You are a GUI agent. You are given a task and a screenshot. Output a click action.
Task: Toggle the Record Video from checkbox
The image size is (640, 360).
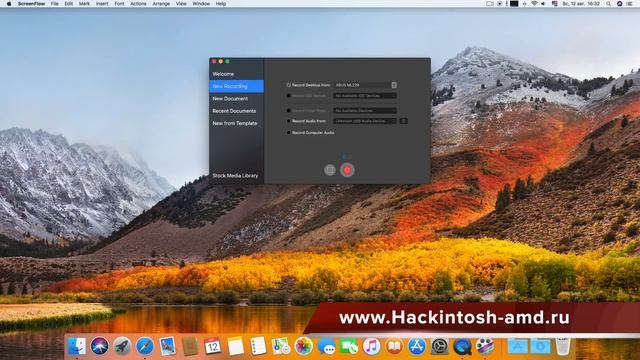[289, 111]
